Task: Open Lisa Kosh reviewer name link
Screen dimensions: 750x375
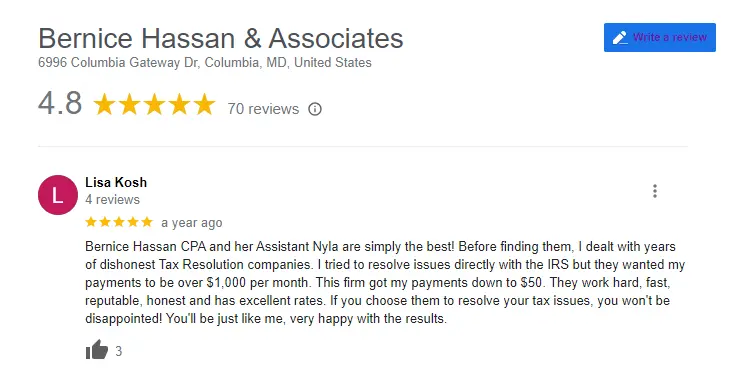Action: pyautogui.click(x=116, y=182)
